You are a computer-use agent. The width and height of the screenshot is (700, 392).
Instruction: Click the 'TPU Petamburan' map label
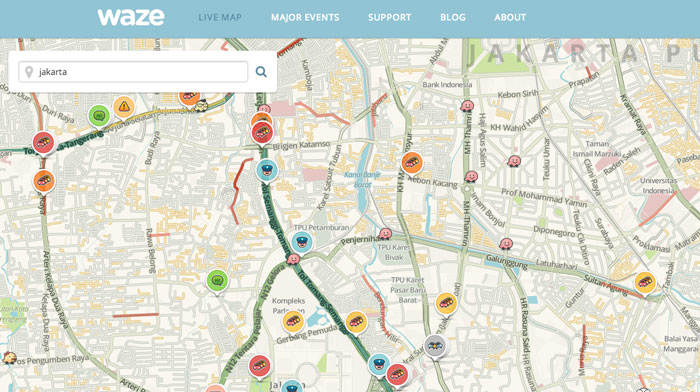[x=321, y=227]
